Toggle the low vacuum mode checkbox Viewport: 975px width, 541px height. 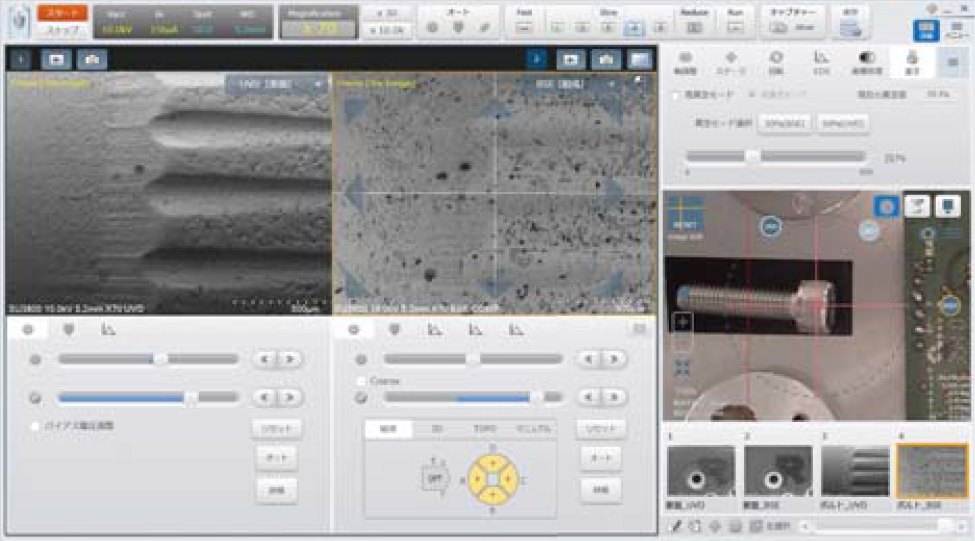[677, 94]
